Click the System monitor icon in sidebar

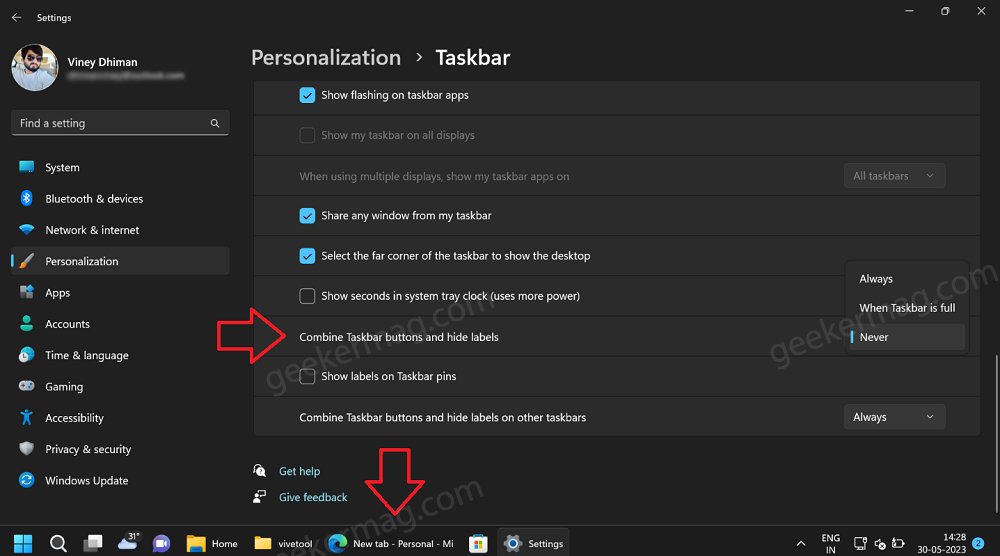tap(26, 167)
